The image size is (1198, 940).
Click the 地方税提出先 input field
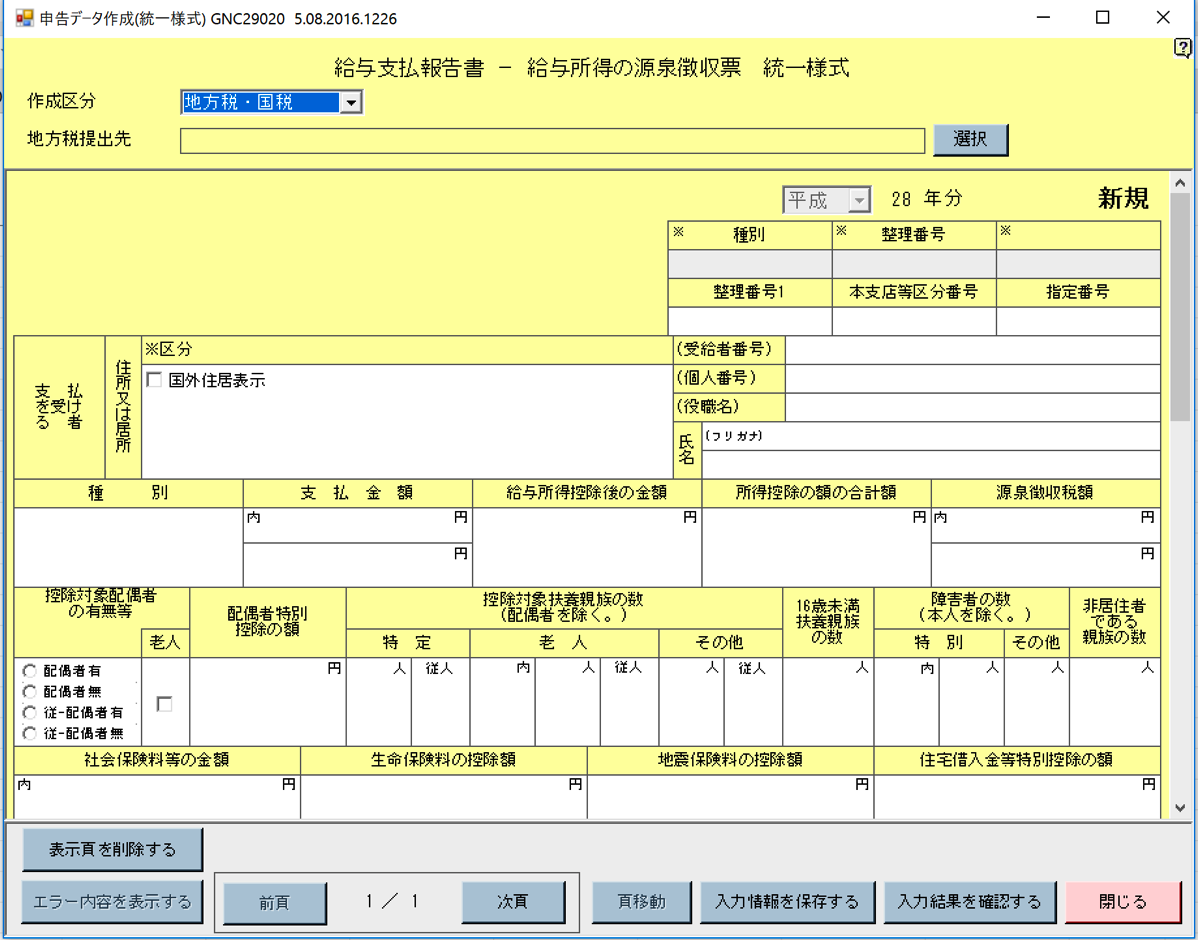(552, 141)
